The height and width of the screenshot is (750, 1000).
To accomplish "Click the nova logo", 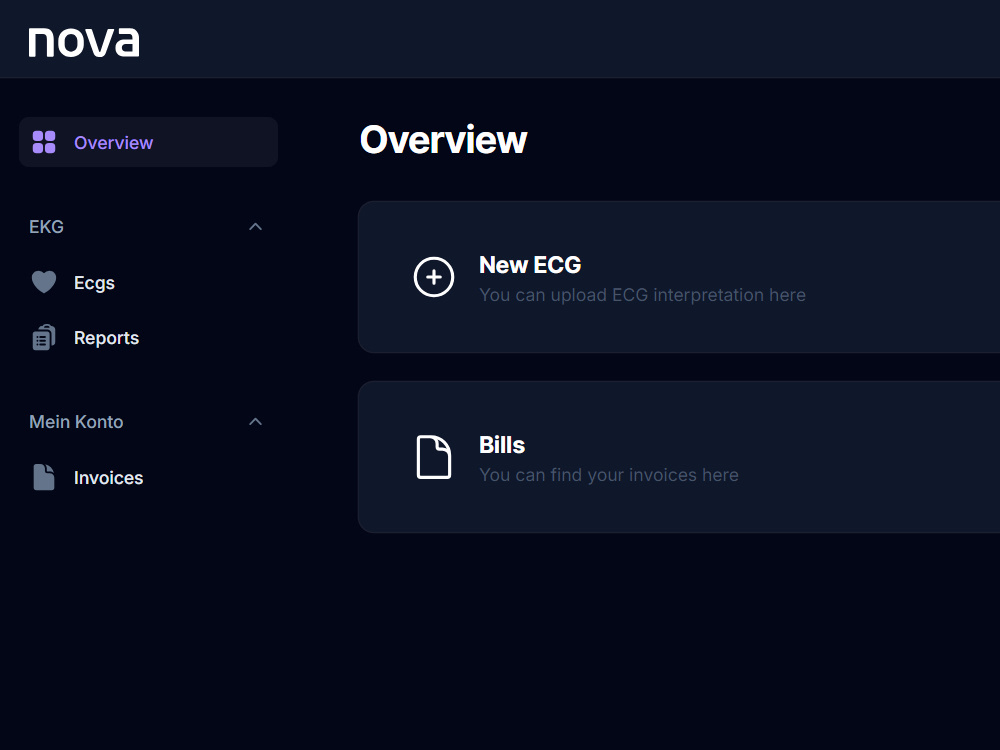I will click(x=84, y=42).
